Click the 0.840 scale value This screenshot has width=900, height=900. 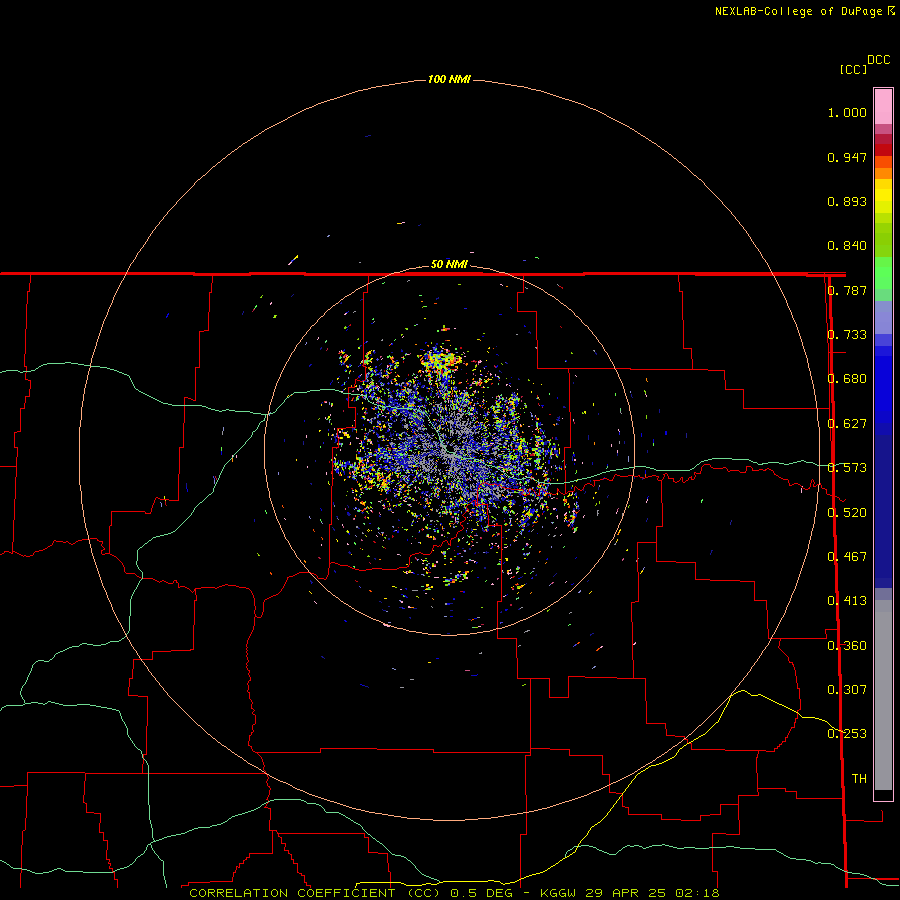[847, 246]
